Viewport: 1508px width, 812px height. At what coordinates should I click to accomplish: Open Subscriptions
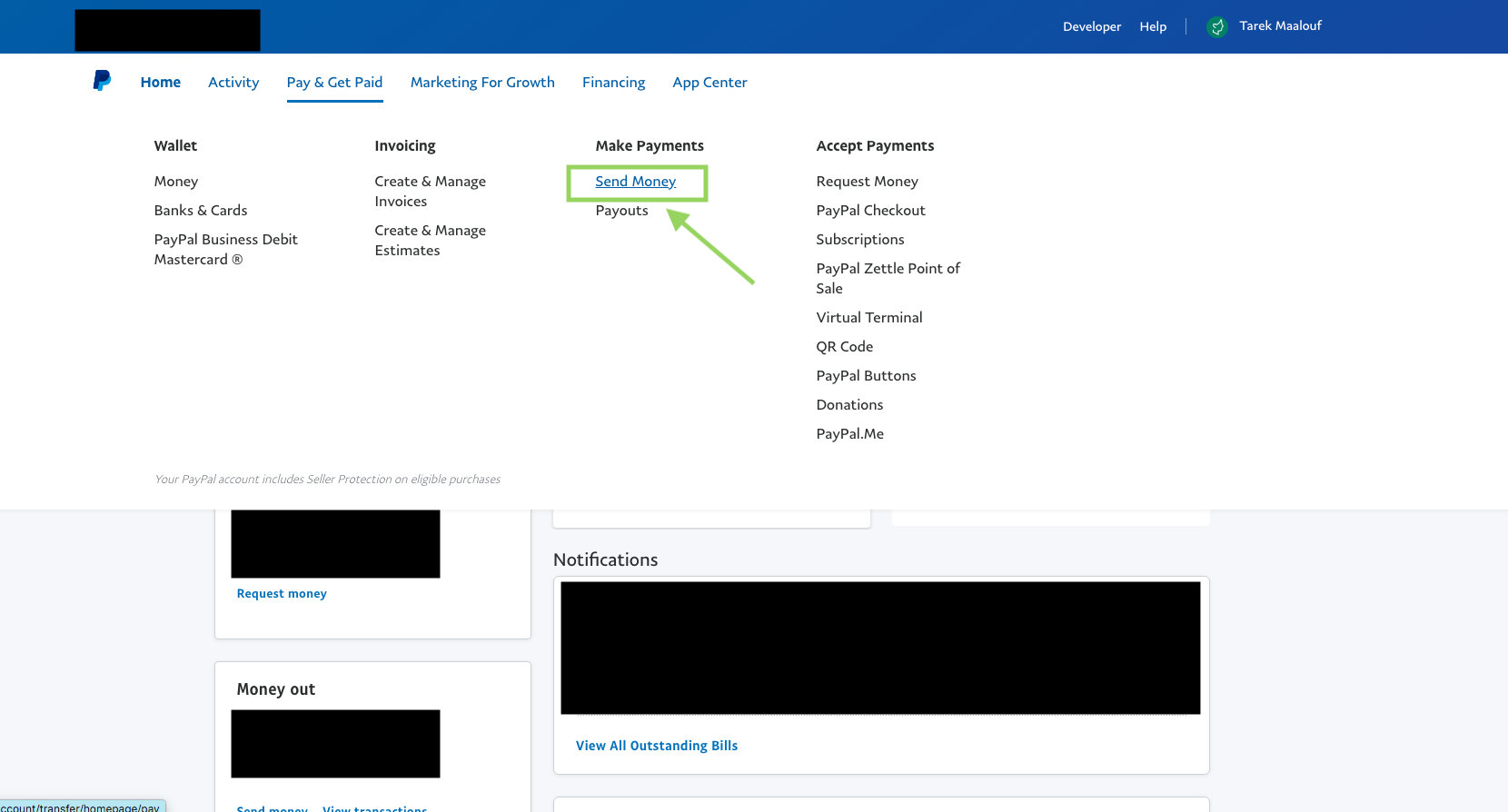tap(860, 239)
